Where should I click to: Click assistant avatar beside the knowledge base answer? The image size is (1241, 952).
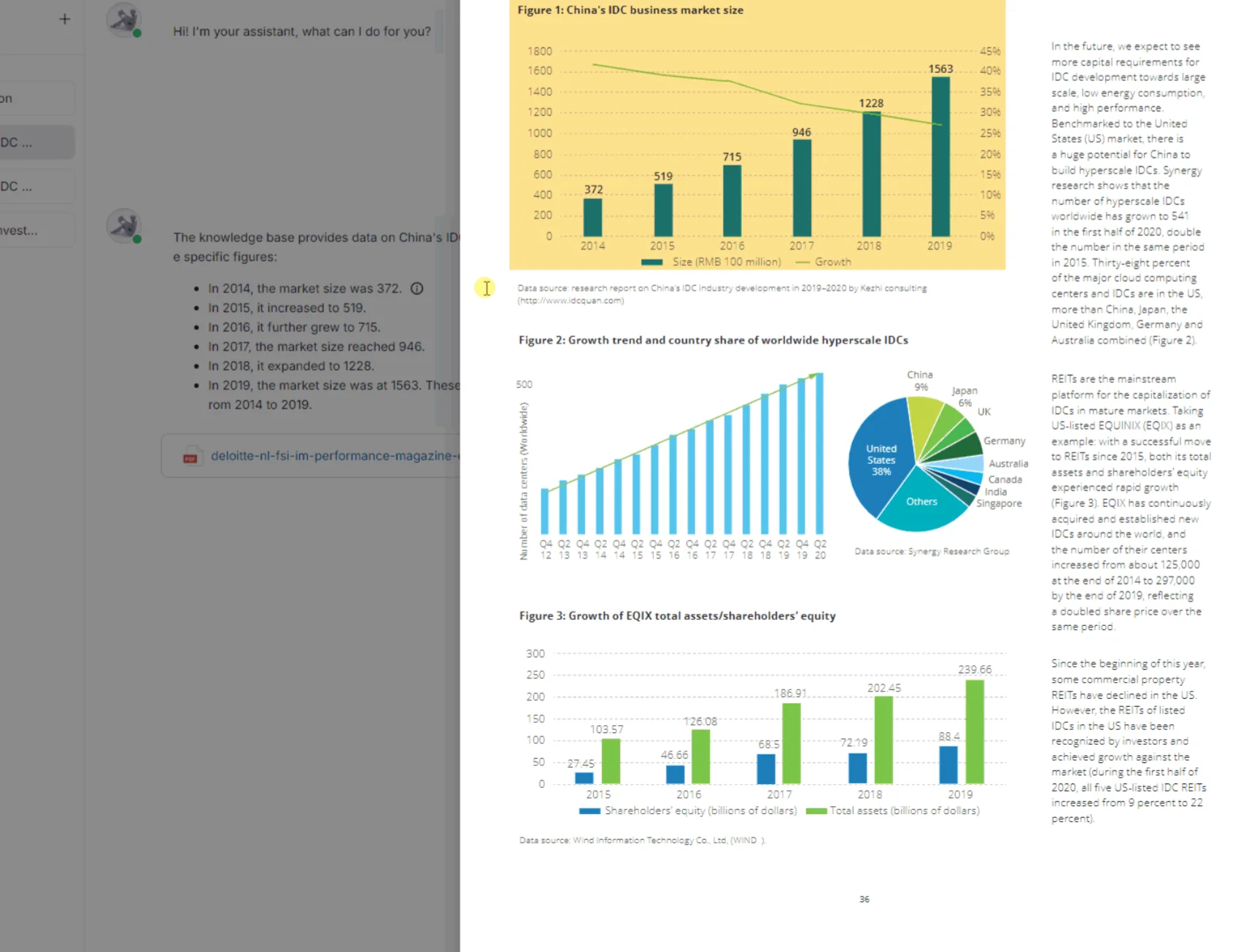[123, 226]
